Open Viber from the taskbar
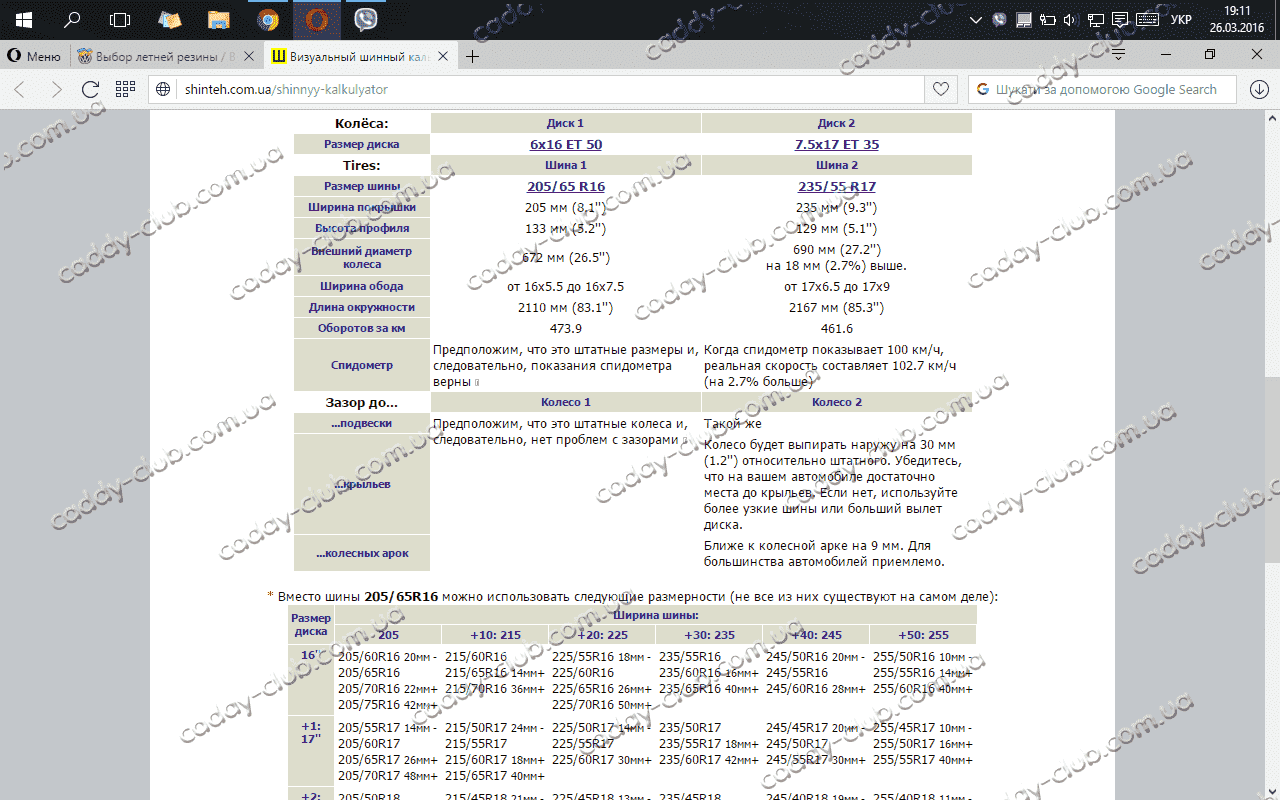The height and width of the screenshot is (800, 1280). coord(366,19)
